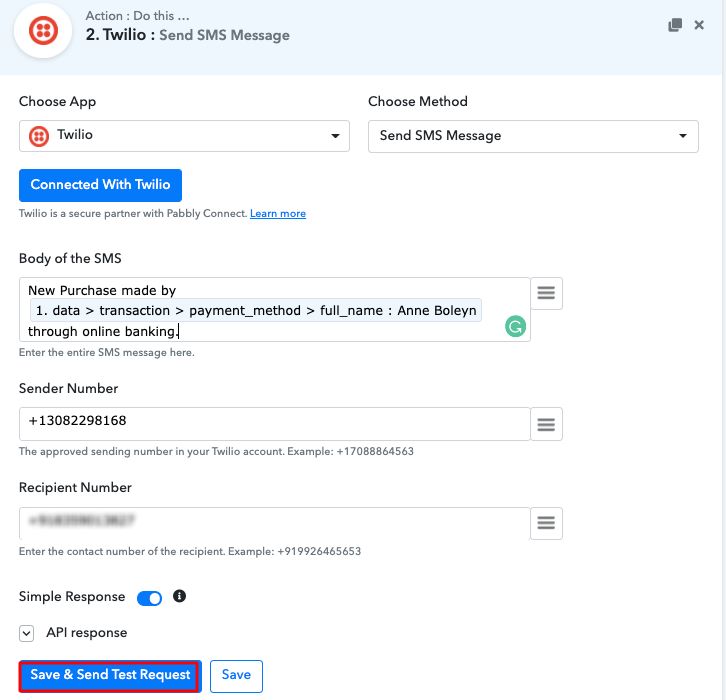Image resolution: width=726 pixels, height=700 pixels.
Task: Click the header title Send SMS Message
Action: click(x=225, y=35)
